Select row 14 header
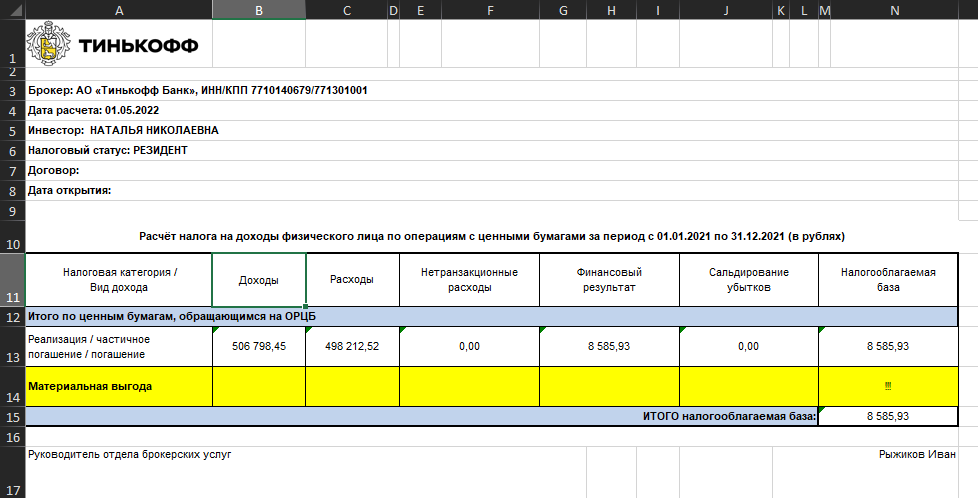Viewport: 978px width, 498px height. coord(12,386)
